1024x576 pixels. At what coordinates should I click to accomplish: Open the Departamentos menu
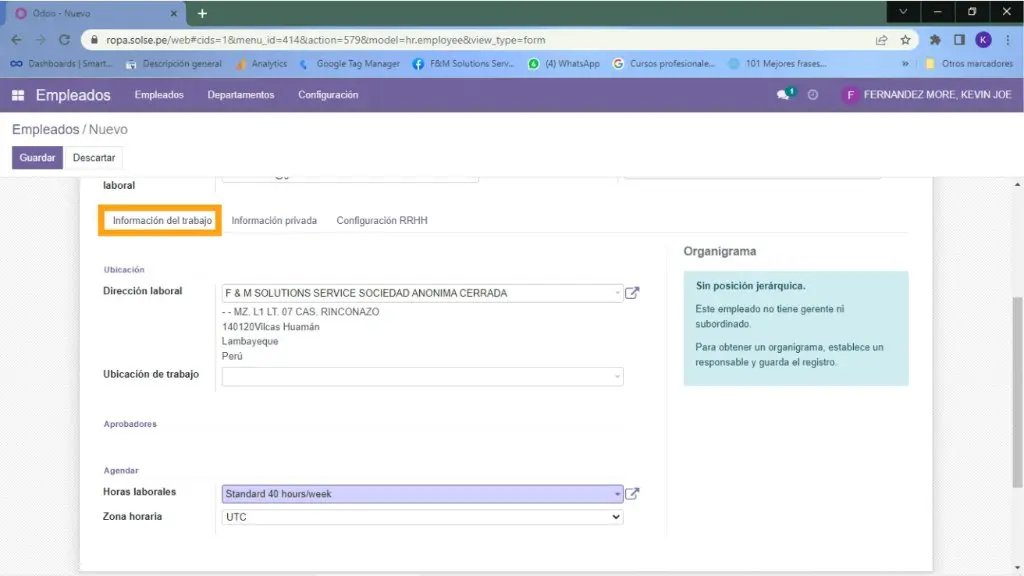point(240,95)
